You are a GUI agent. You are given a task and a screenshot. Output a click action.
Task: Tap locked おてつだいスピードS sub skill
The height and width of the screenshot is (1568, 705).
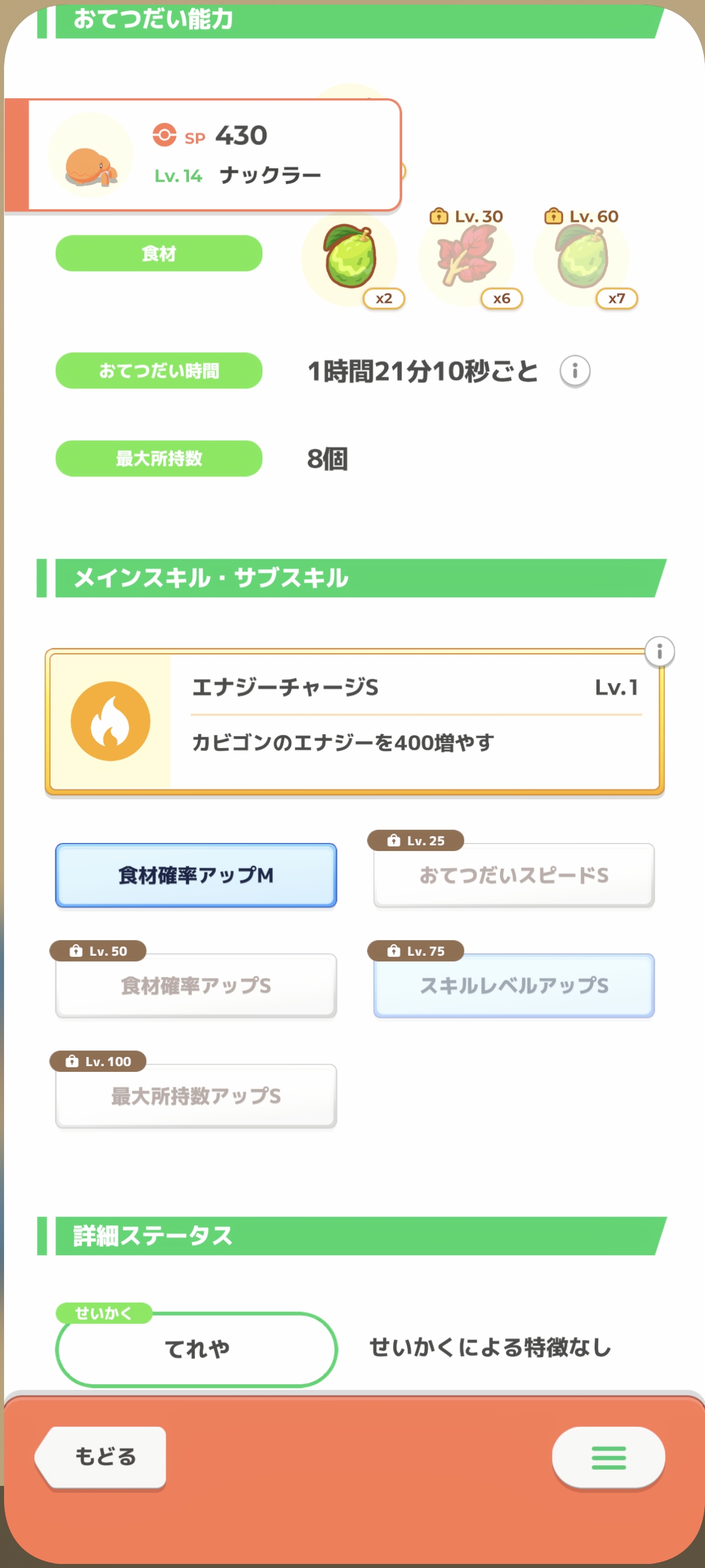(513, 875)
